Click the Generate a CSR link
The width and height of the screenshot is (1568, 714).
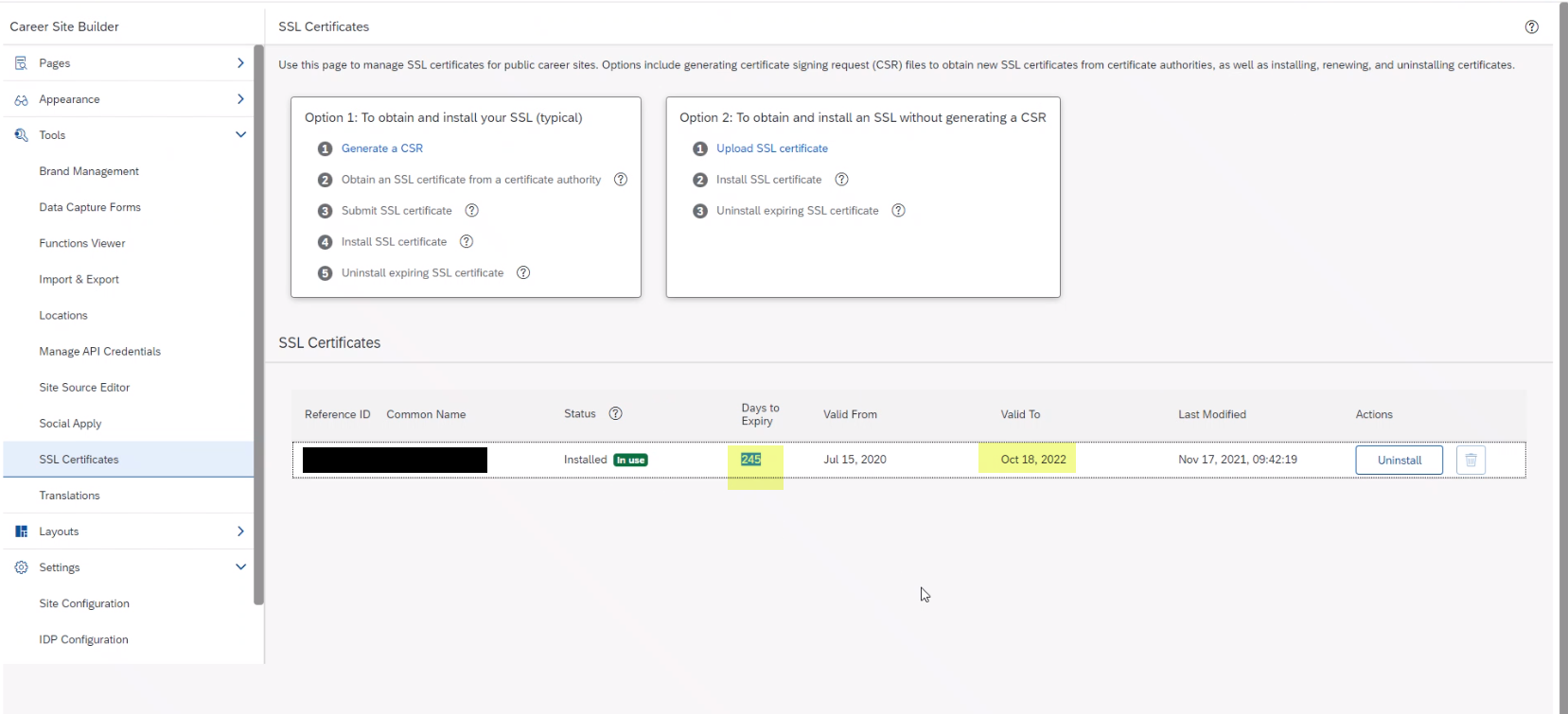point(382,148)
